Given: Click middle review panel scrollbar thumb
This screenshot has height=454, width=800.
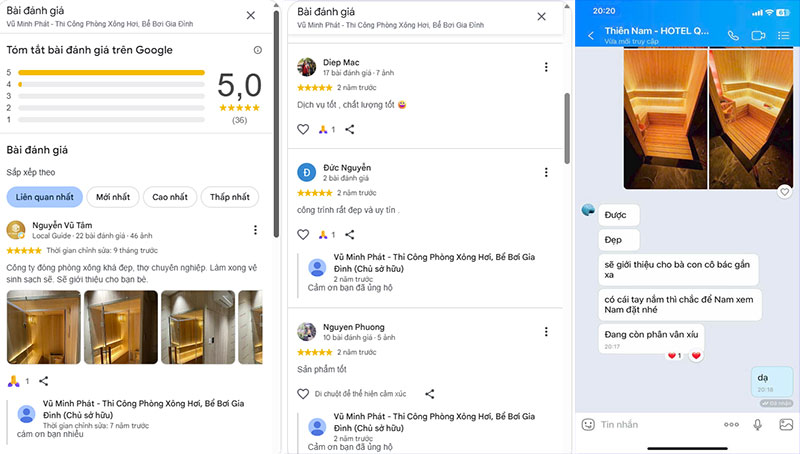Looking at the screenshot, I should click(x=567, y=129).
